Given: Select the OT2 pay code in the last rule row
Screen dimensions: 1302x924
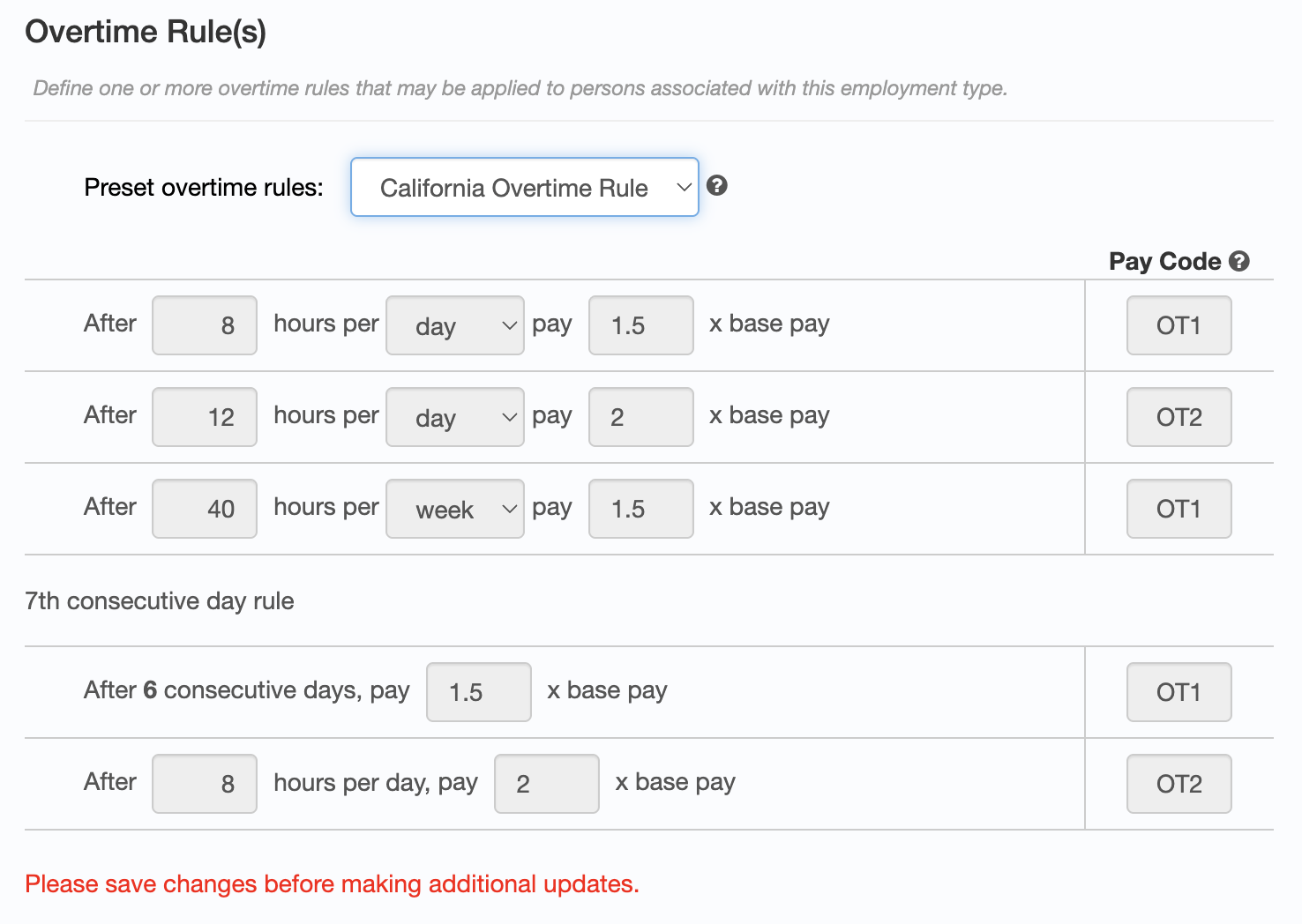Looking at the screenshot, I should point(1179,784).
